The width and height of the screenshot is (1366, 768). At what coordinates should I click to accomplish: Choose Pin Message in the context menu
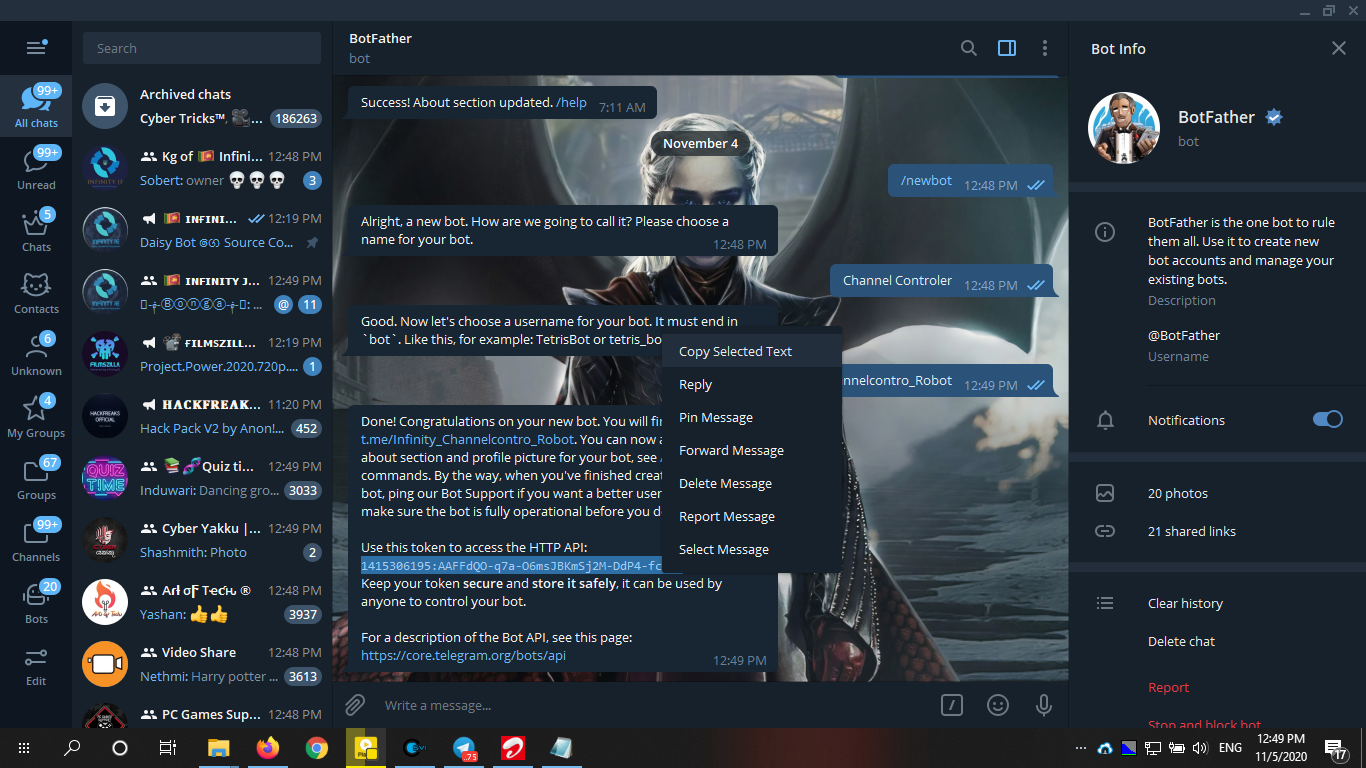tap(752, 417)
